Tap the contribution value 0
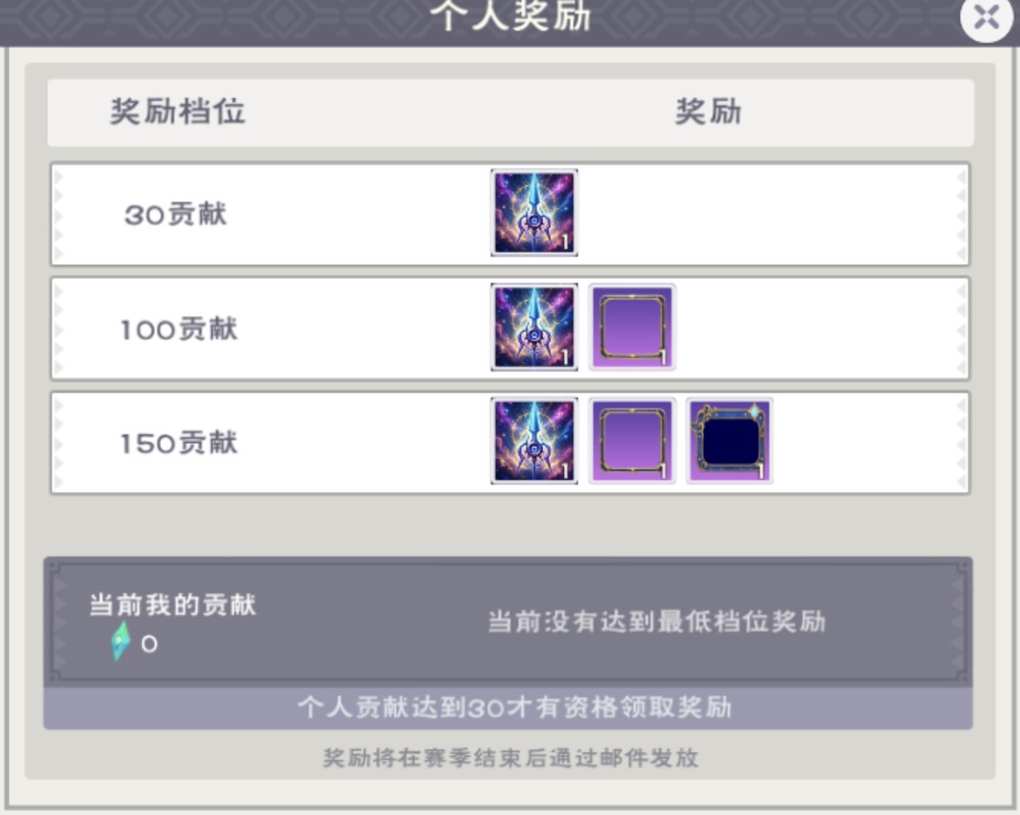Image resolution: width=1020 pixels, height=815 pixels. [x=150, y=644]
